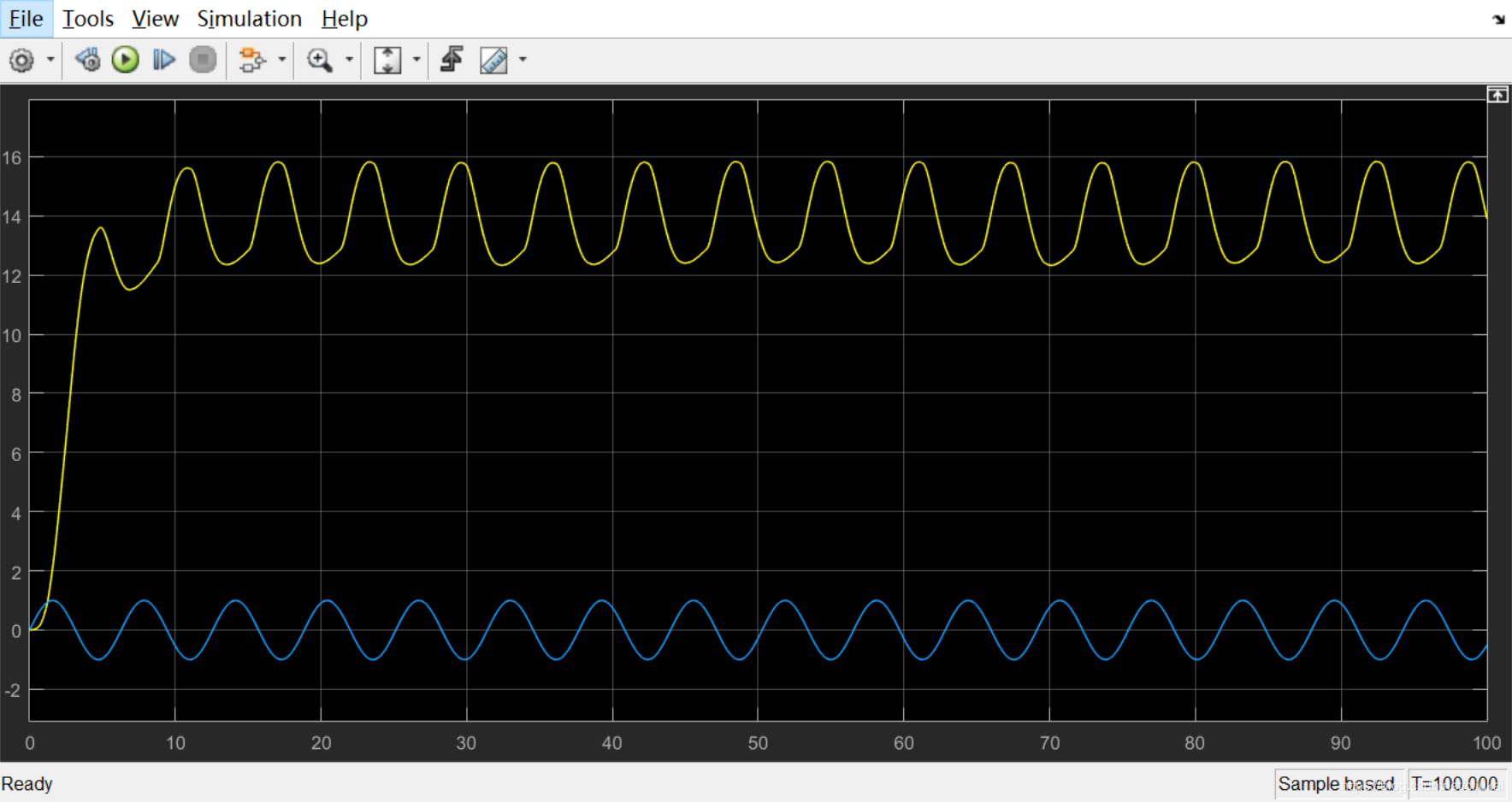1512x802 pixels.
Task: Click the Highlight Simulink block icon
Action: pos(252,60)
